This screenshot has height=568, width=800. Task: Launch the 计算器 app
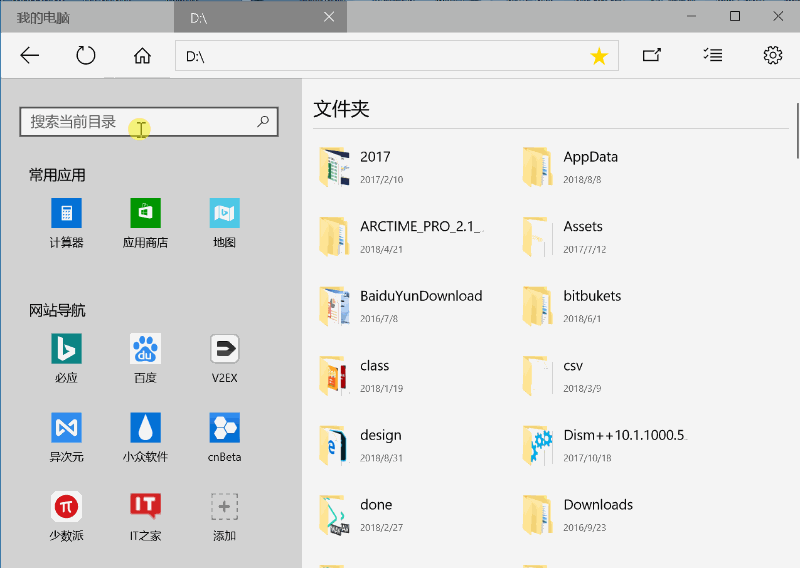pos(66,223)
